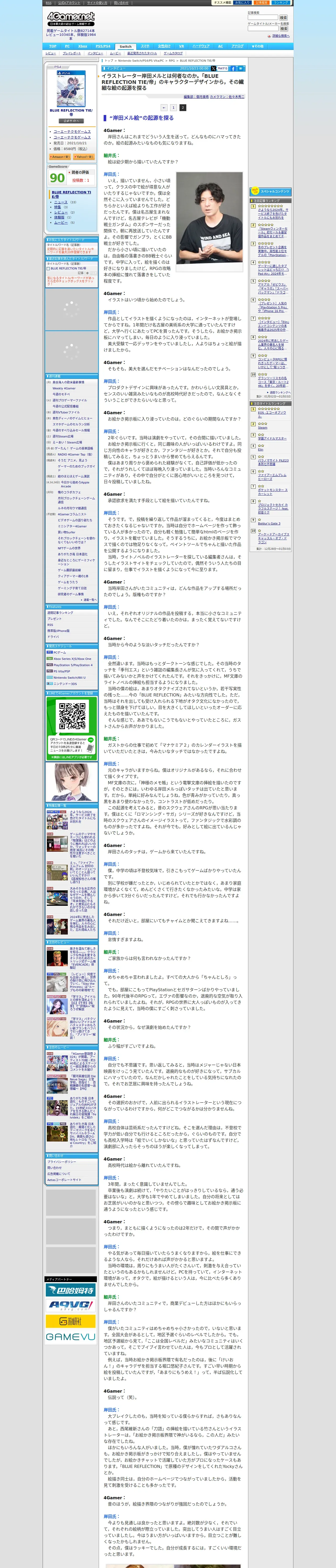Expand the その他 navigation menu
The width and height of the screenshot is (336, 1568).
point(258,46)
